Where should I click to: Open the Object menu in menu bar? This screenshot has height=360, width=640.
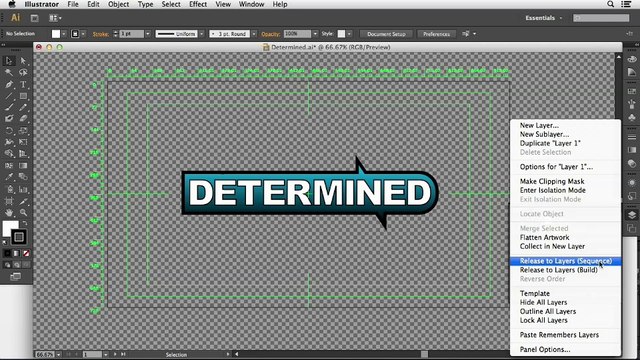coord(118,4)
